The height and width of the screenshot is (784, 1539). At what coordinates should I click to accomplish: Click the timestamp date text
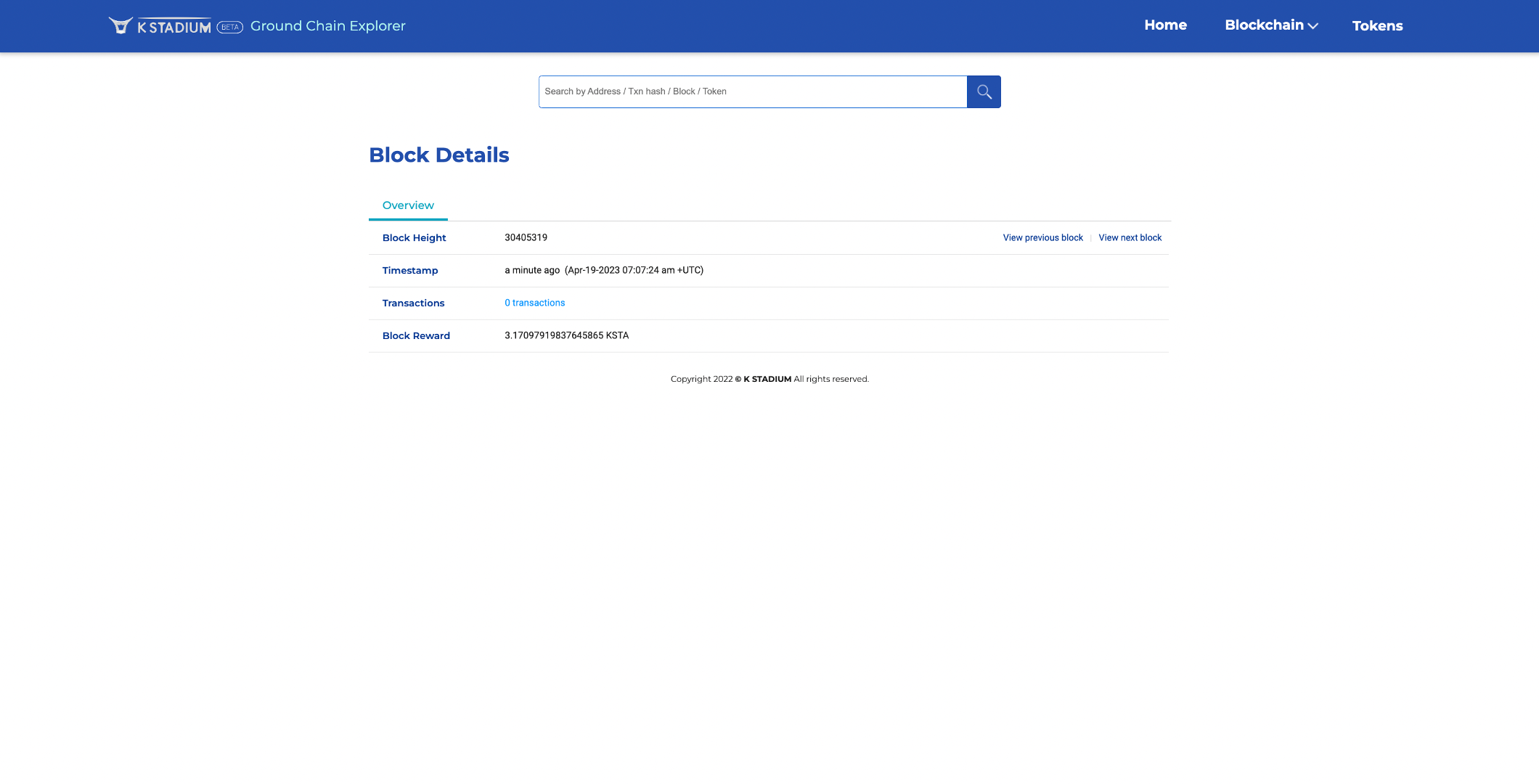(x=634, y=271)
